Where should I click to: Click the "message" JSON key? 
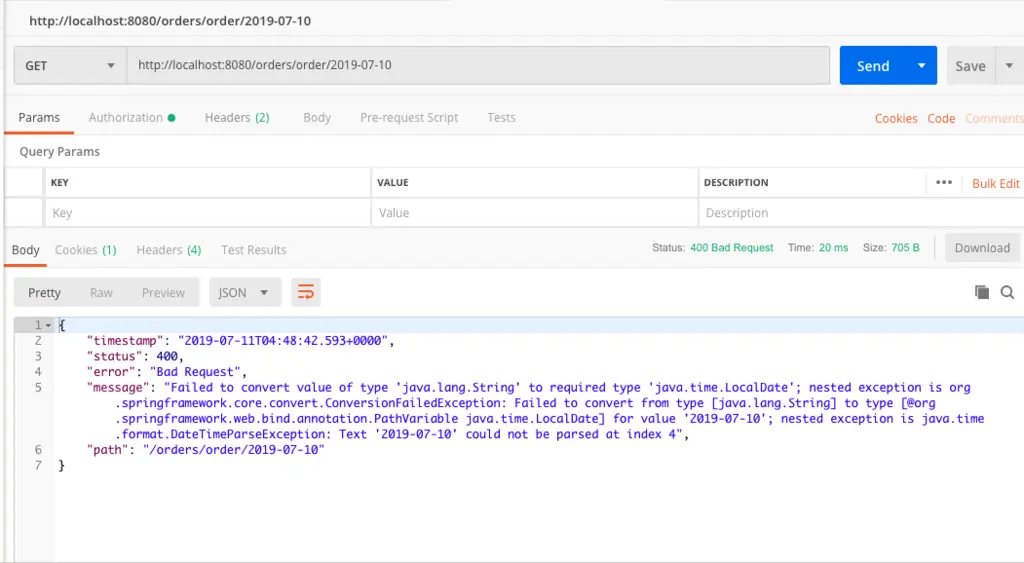118,387
